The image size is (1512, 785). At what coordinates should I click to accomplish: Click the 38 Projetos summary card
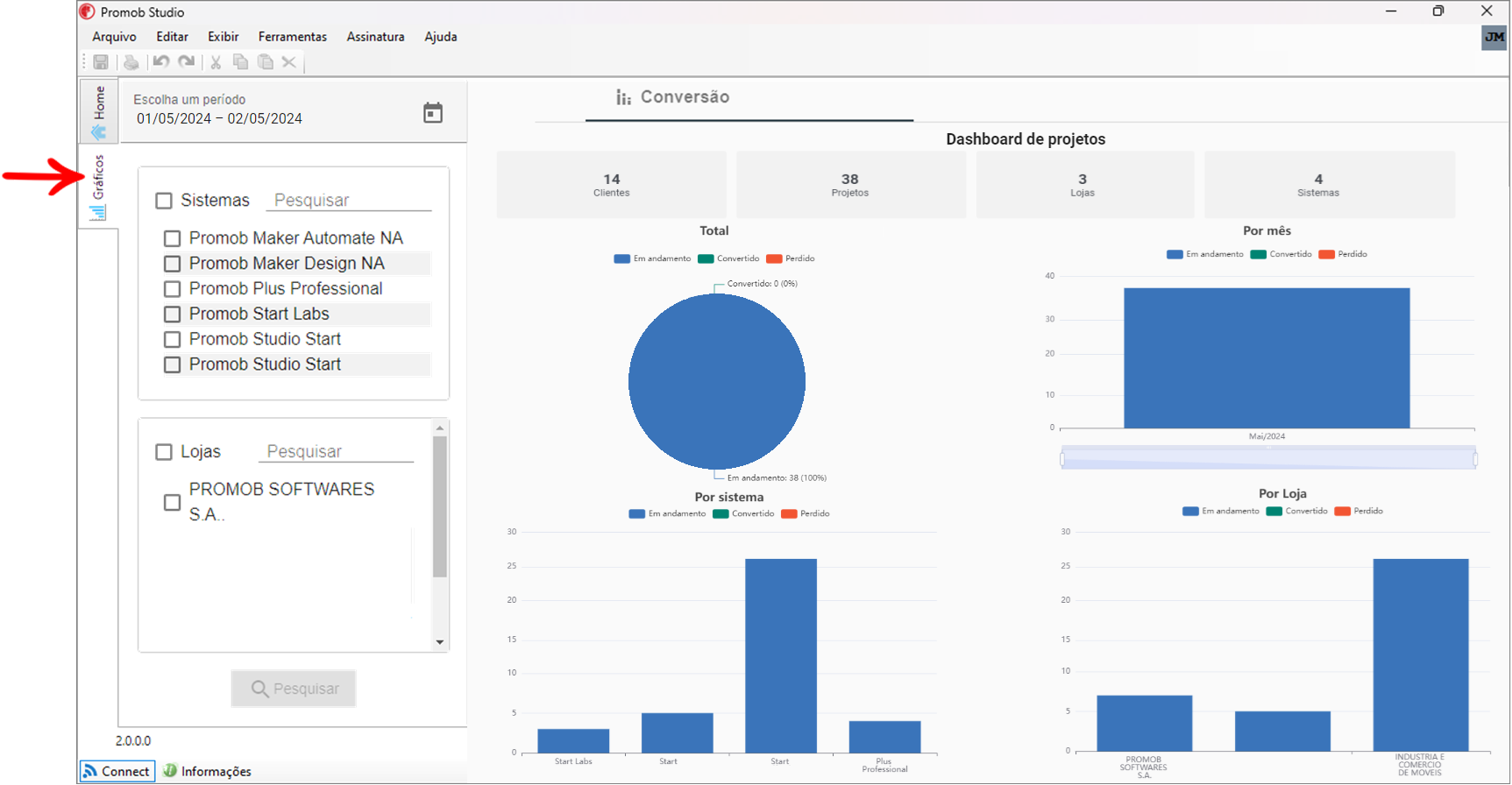850,185
